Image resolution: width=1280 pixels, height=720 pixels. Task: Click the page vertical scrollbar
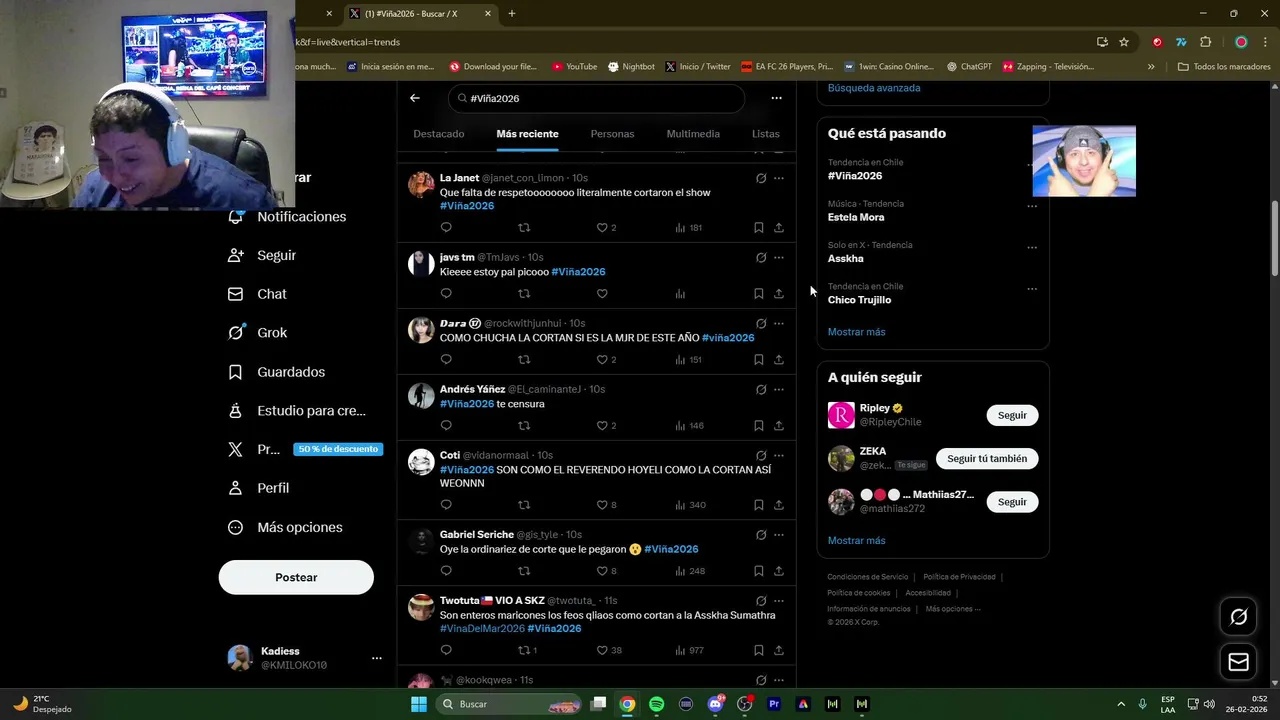[1274, 240]
